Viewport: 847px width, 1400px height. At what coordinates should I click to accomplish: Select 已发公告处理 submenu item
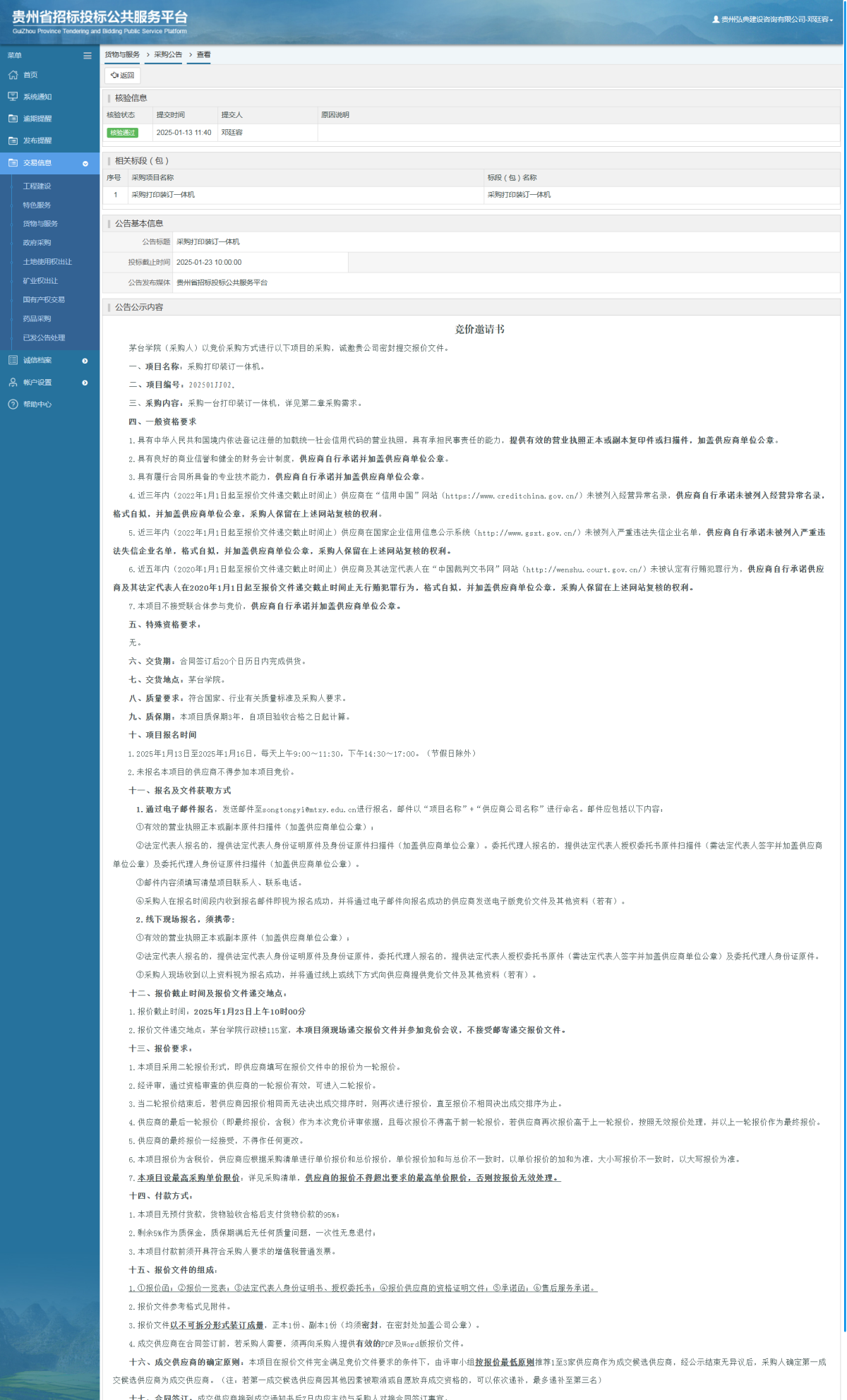click(44, 337)
